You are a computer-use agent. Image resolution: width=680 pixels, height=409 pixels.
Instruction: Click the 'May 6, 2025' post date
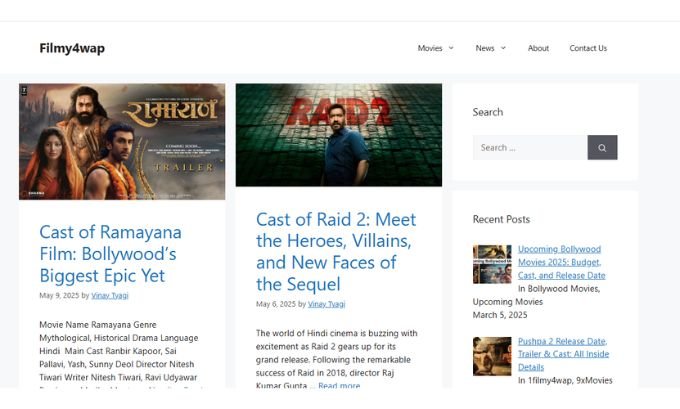(276, 304)
